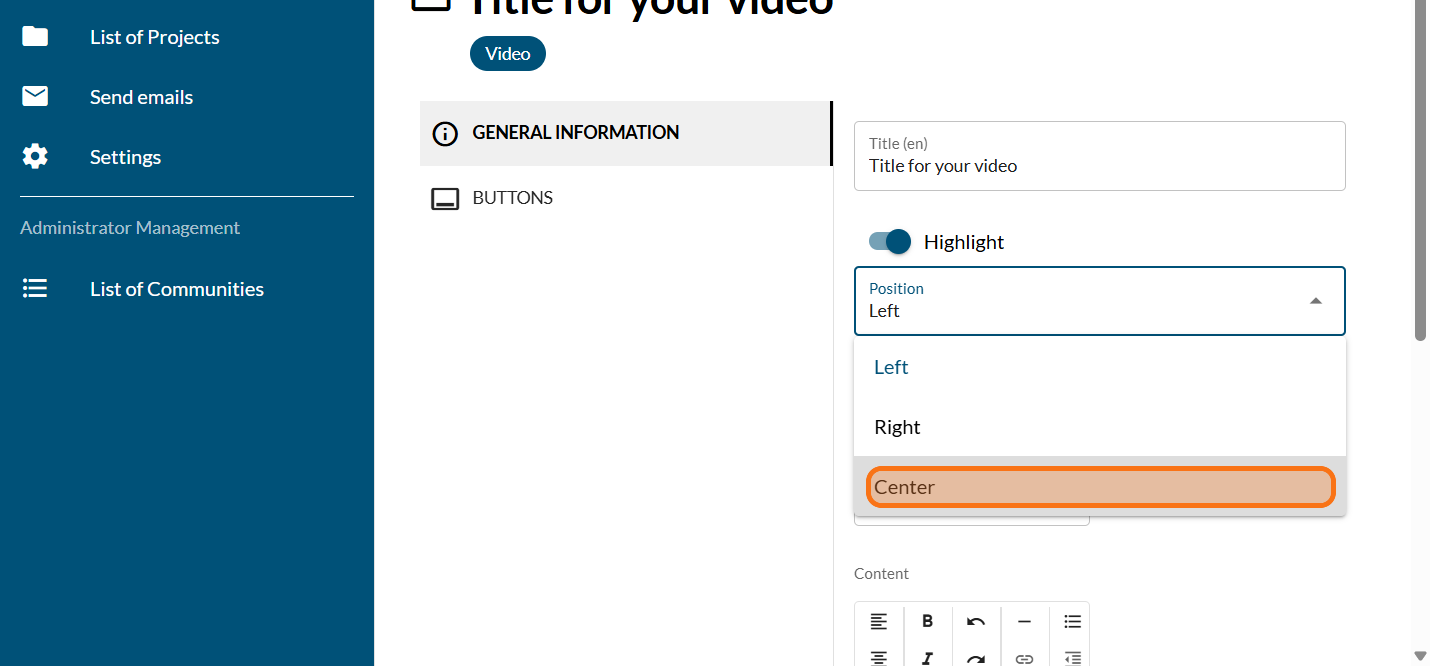This screenshot has height=666, width=1430.
Task: Turn off the Highlight toggle
Action: [x=890, y=241]
